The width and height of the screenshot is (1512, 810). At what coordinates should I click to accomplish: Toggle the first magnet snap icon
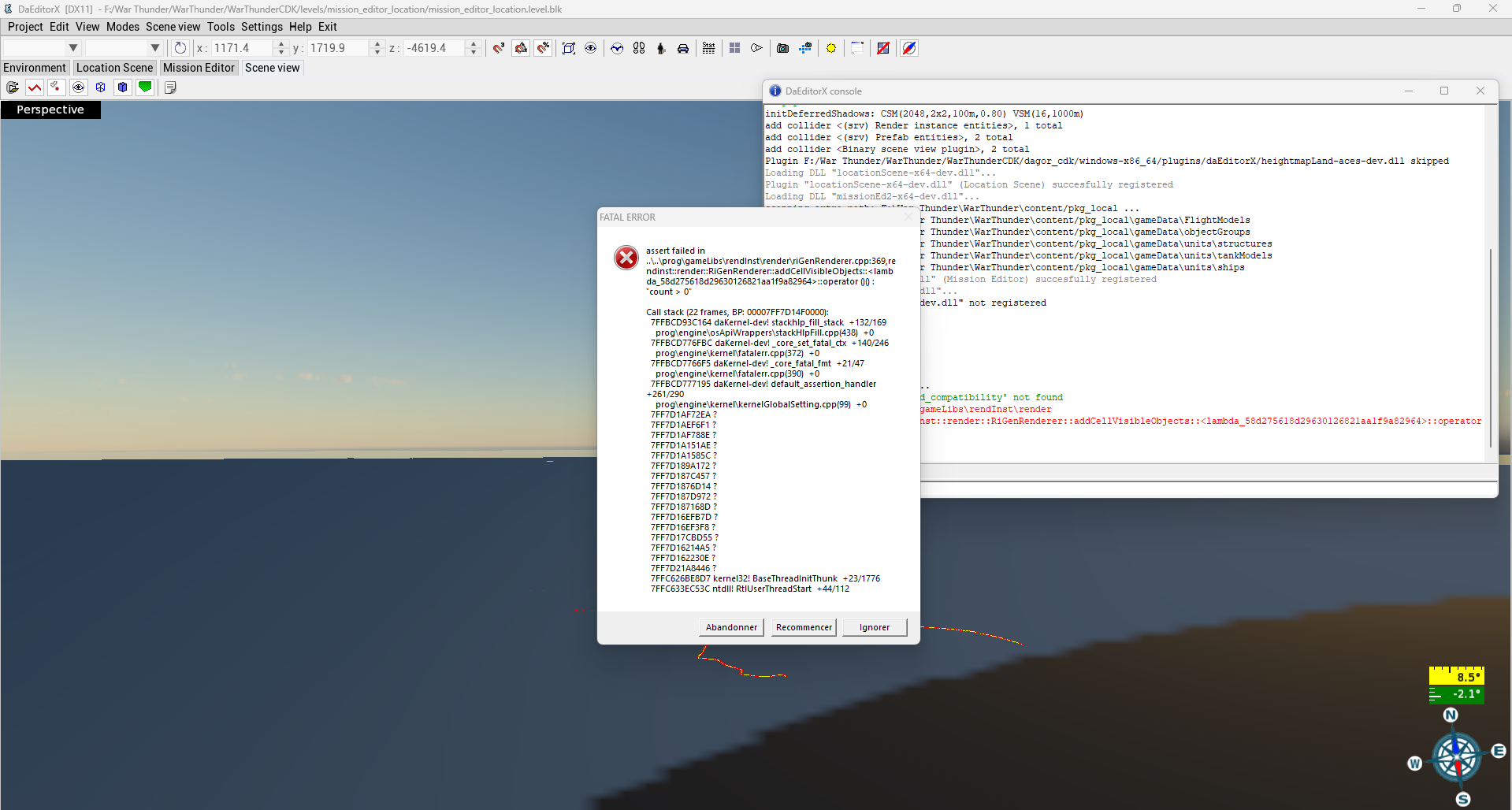click(x=499, y=48)
